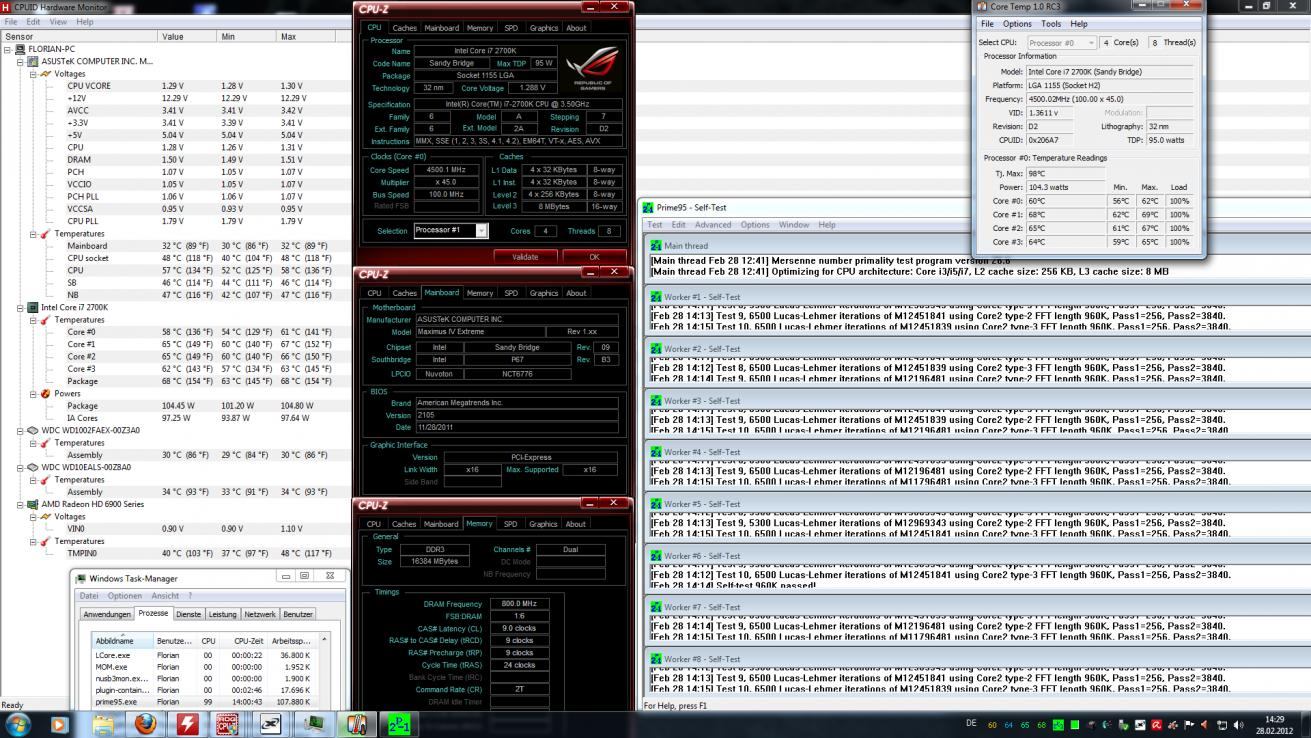Click the Main thread icon in Prime95
1311x738 pixels.
[656, 245]
